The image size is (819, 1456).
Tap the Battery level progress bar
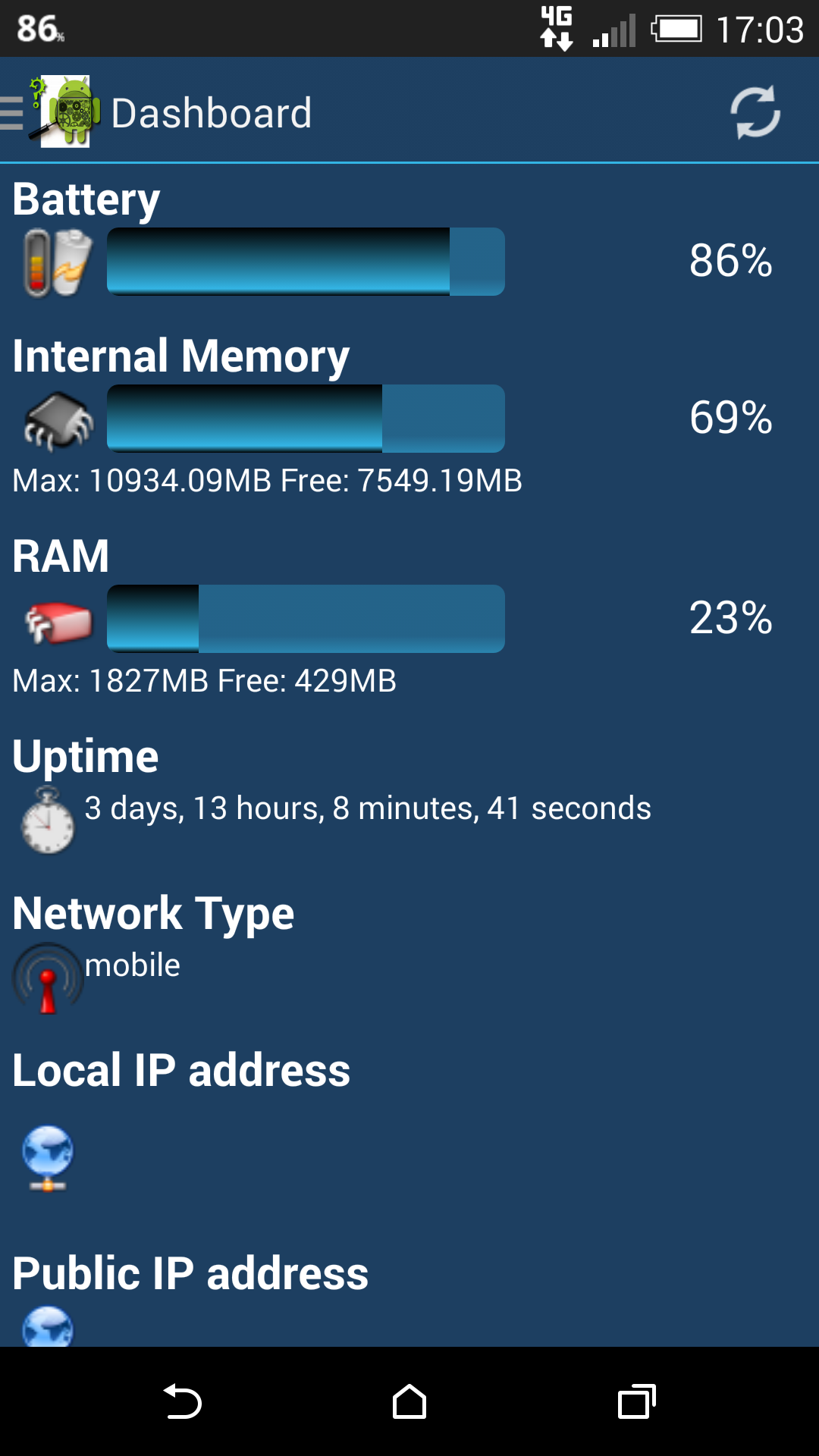click(x=306, y=262)
